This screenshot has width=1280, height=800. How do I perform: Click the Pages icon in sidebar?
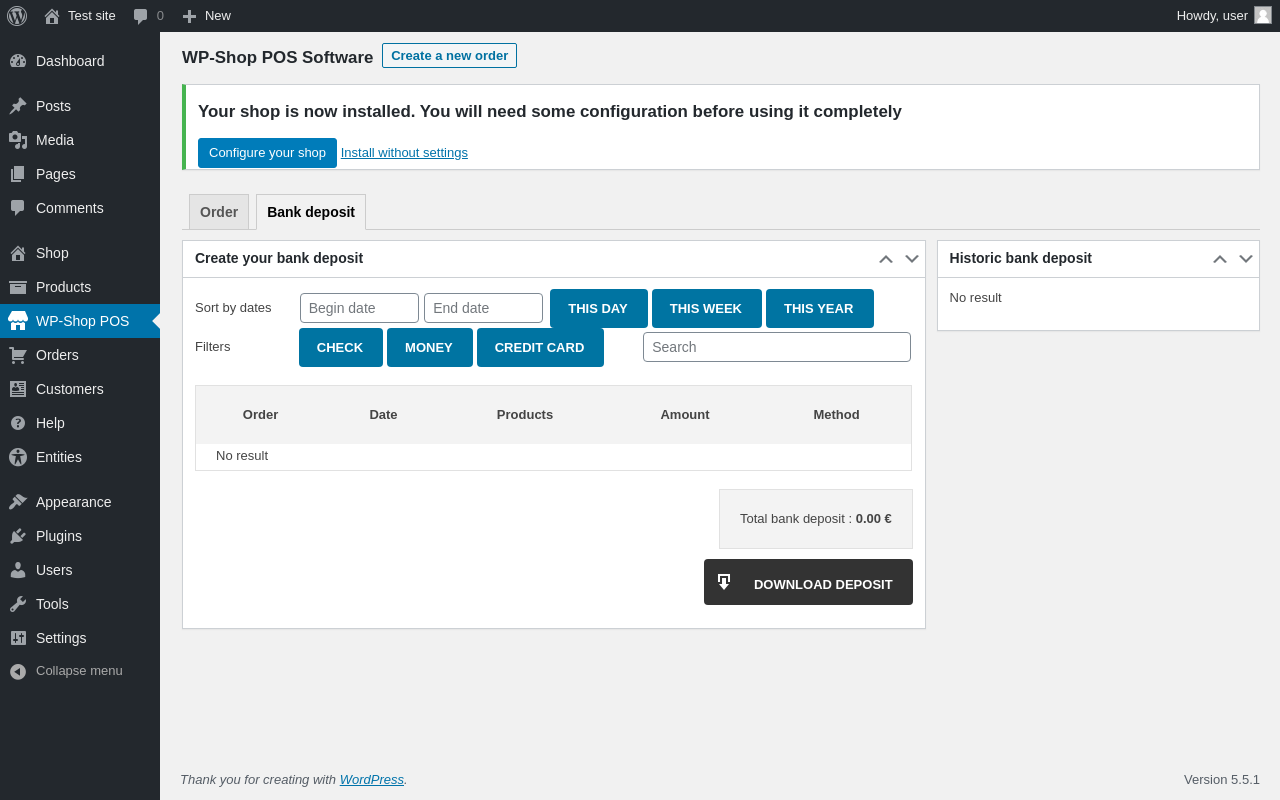point(18,174)
